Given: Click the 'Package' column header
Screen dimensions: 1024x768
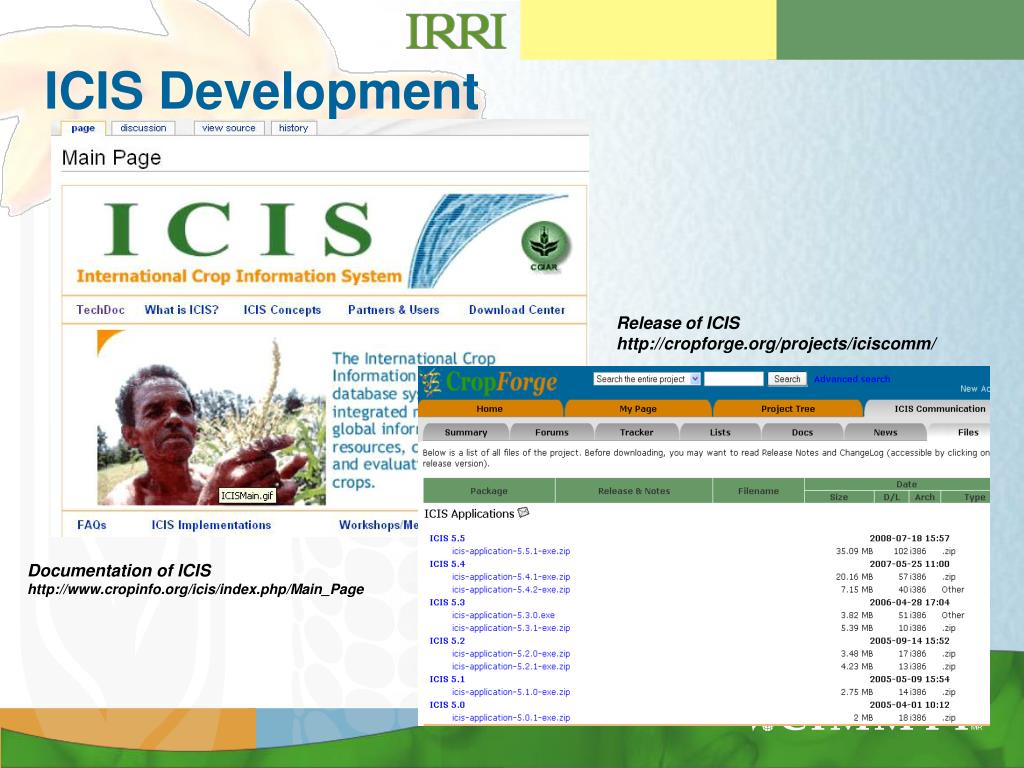Looking at the screenshot, I should pos(489,491).
